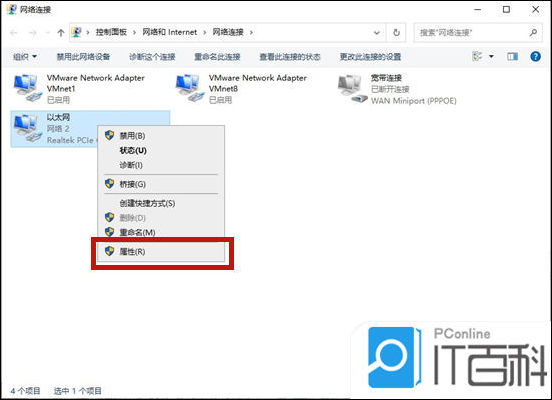Click the 搜索"网络连接" search field
Image resolution: width=552 pixels, height=400 pixels.
(471, 33)
